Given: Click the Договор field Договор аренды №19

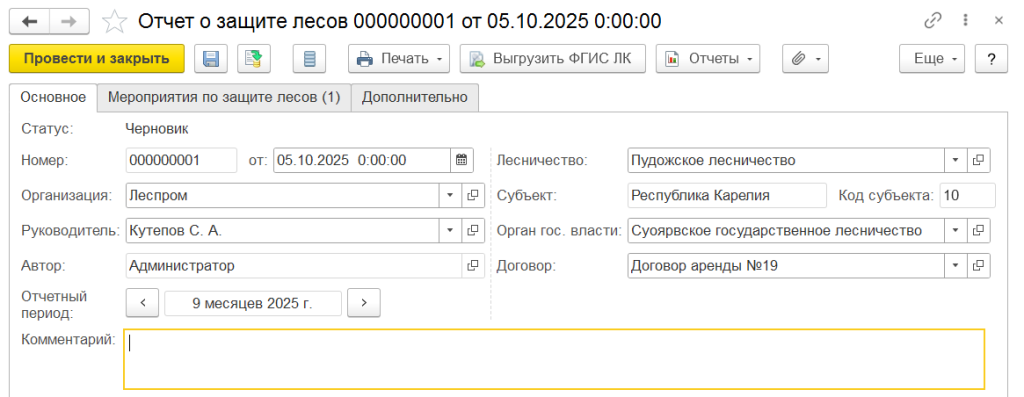Looking at the screenshot, I should [786, 266].
